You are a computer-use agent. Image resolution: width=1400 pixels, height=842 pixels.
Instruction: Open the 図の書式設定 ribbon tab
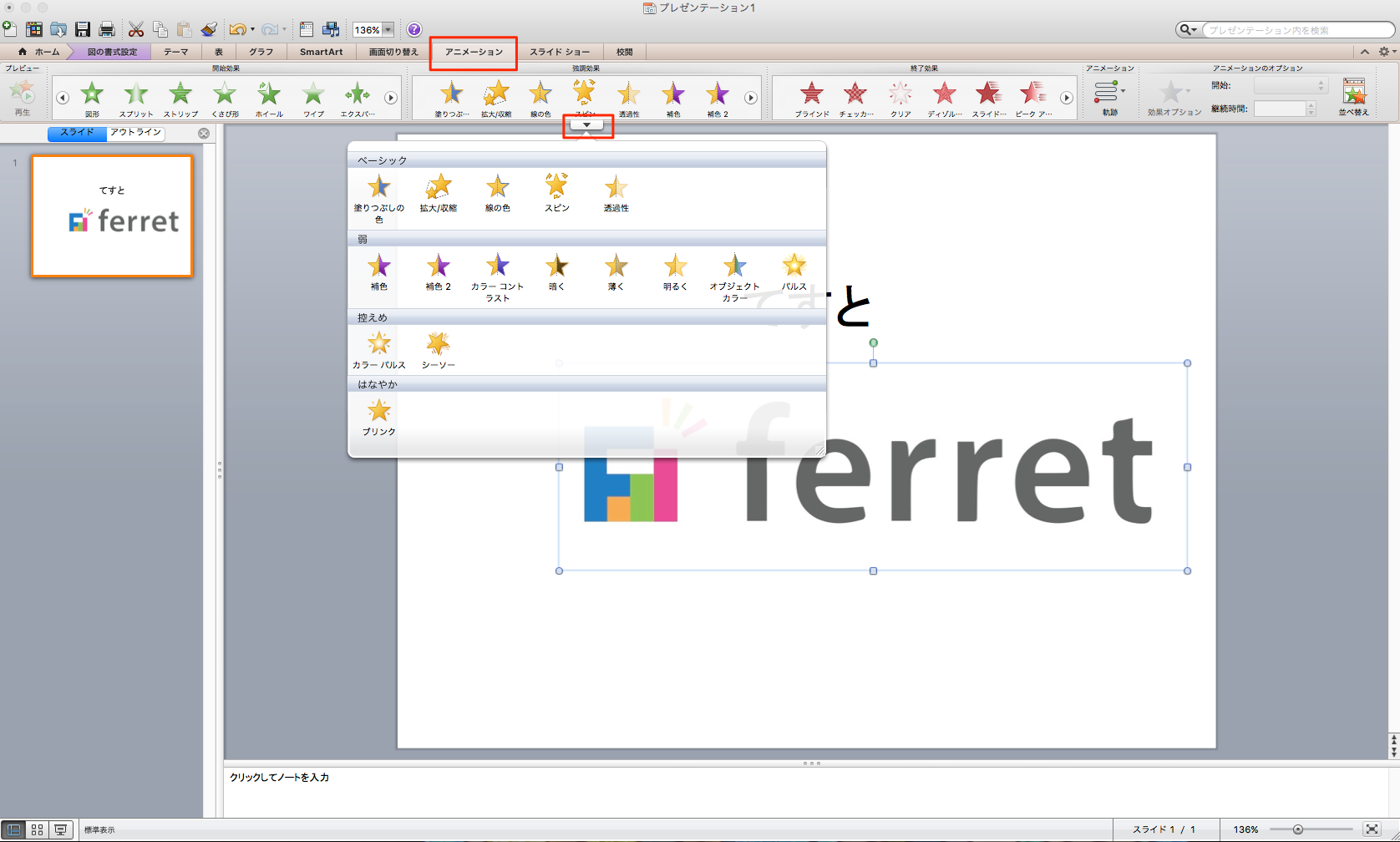click(x=112, y=52)
